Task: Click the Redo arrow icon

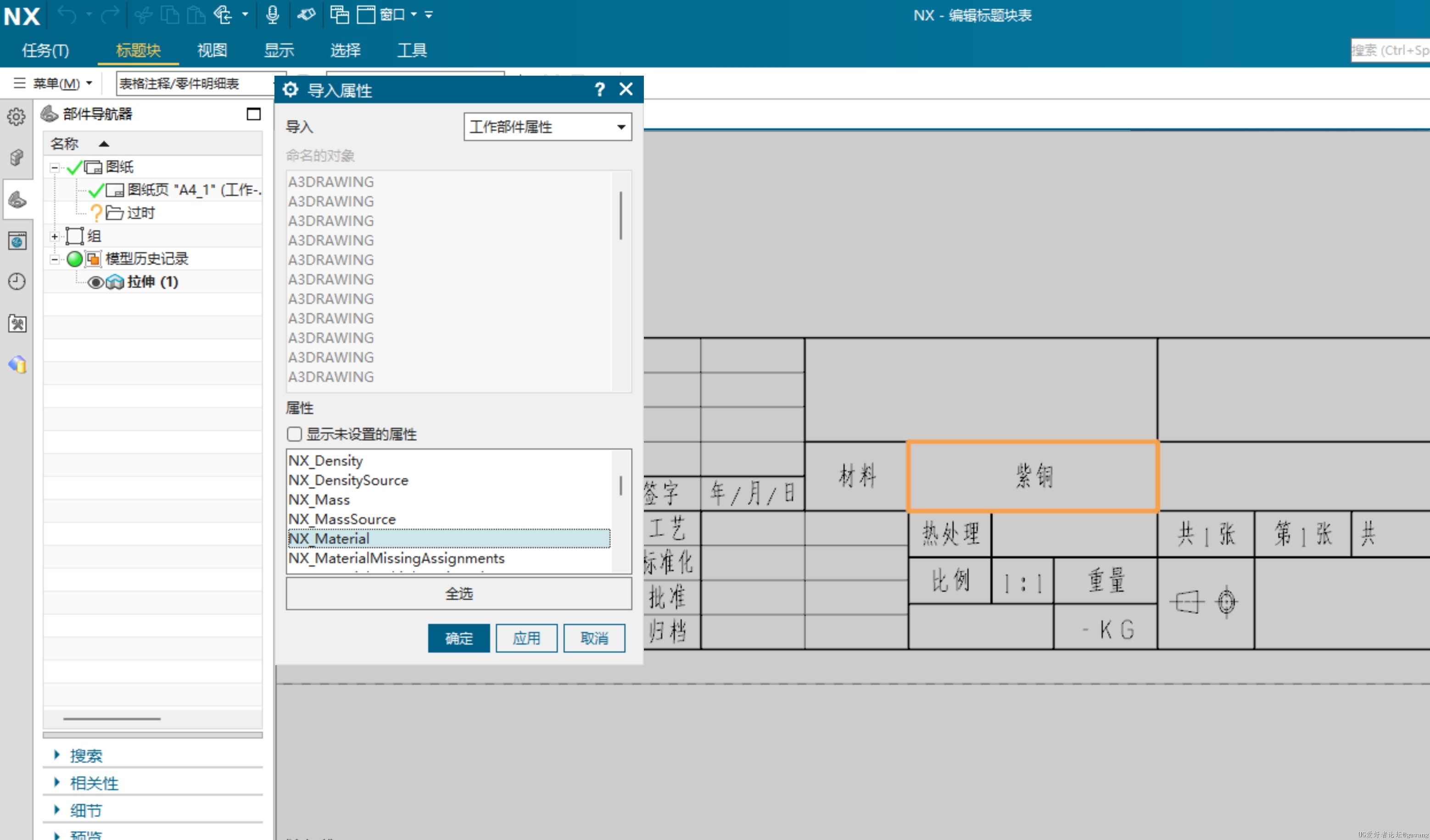Action: tap(110, 15)
